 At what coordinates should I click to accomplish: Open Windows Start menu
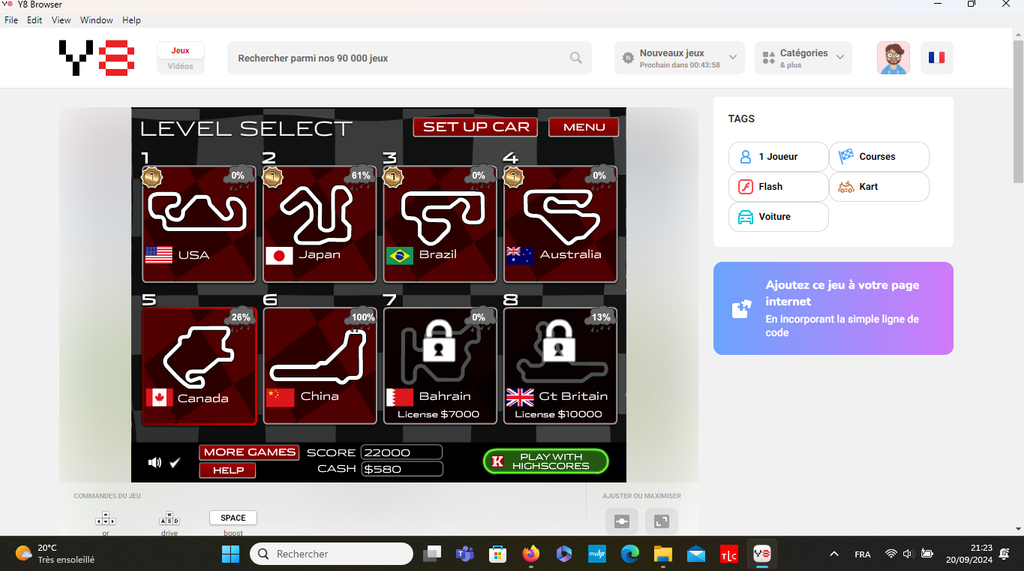tap(231, 554)
